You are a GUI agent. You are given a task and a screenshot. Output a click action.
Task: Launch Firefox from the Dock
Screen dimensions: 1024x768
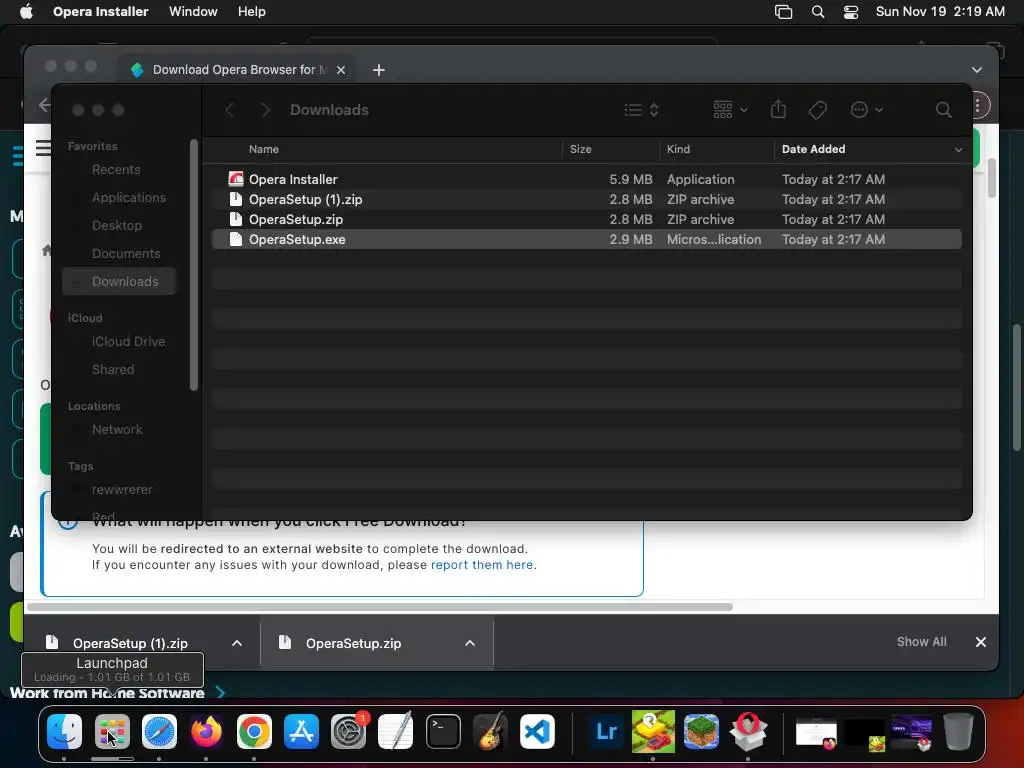206,731
